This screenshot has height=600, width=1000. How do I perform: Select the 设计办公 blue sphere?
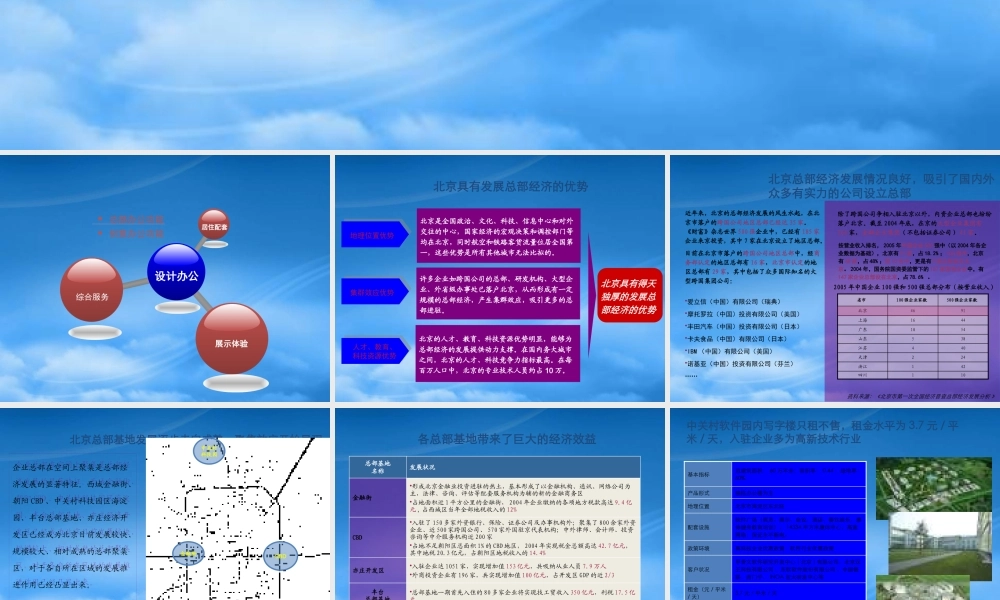click(x=176, y=272)
